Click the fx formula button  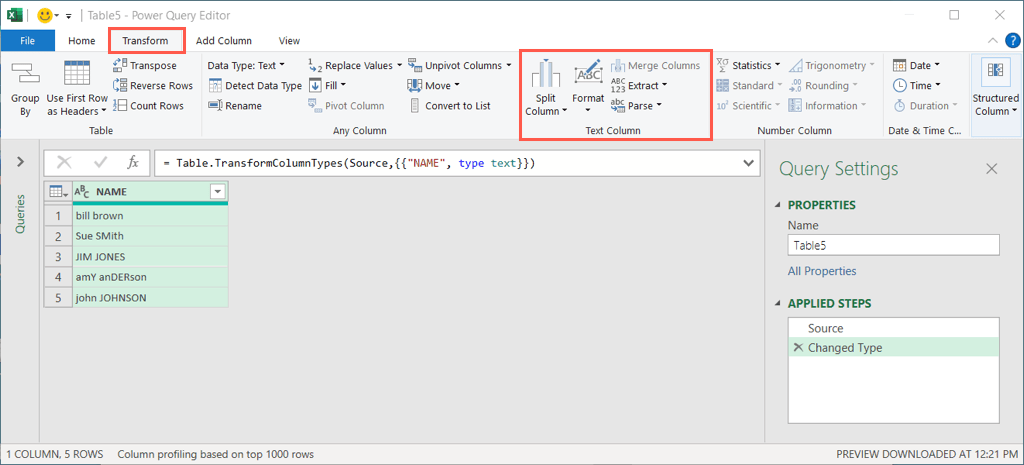pos(133,163)
